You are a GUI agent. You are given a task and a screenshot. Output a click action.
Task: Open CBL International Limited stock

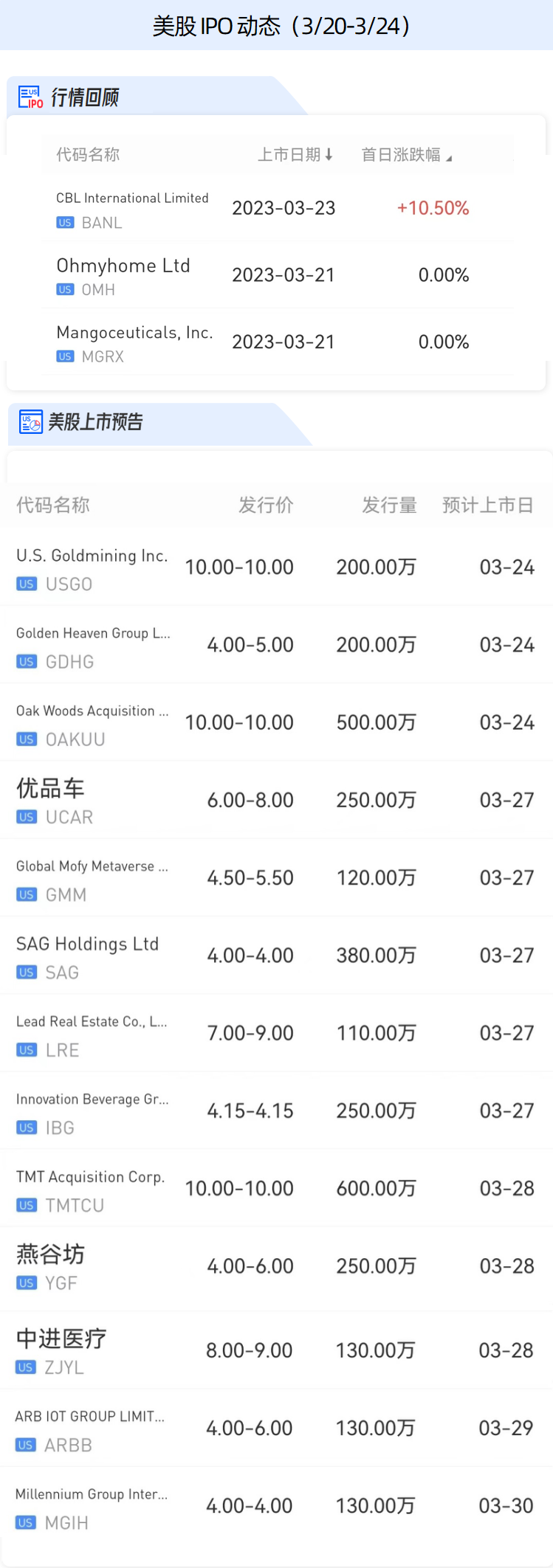point(133,198)
